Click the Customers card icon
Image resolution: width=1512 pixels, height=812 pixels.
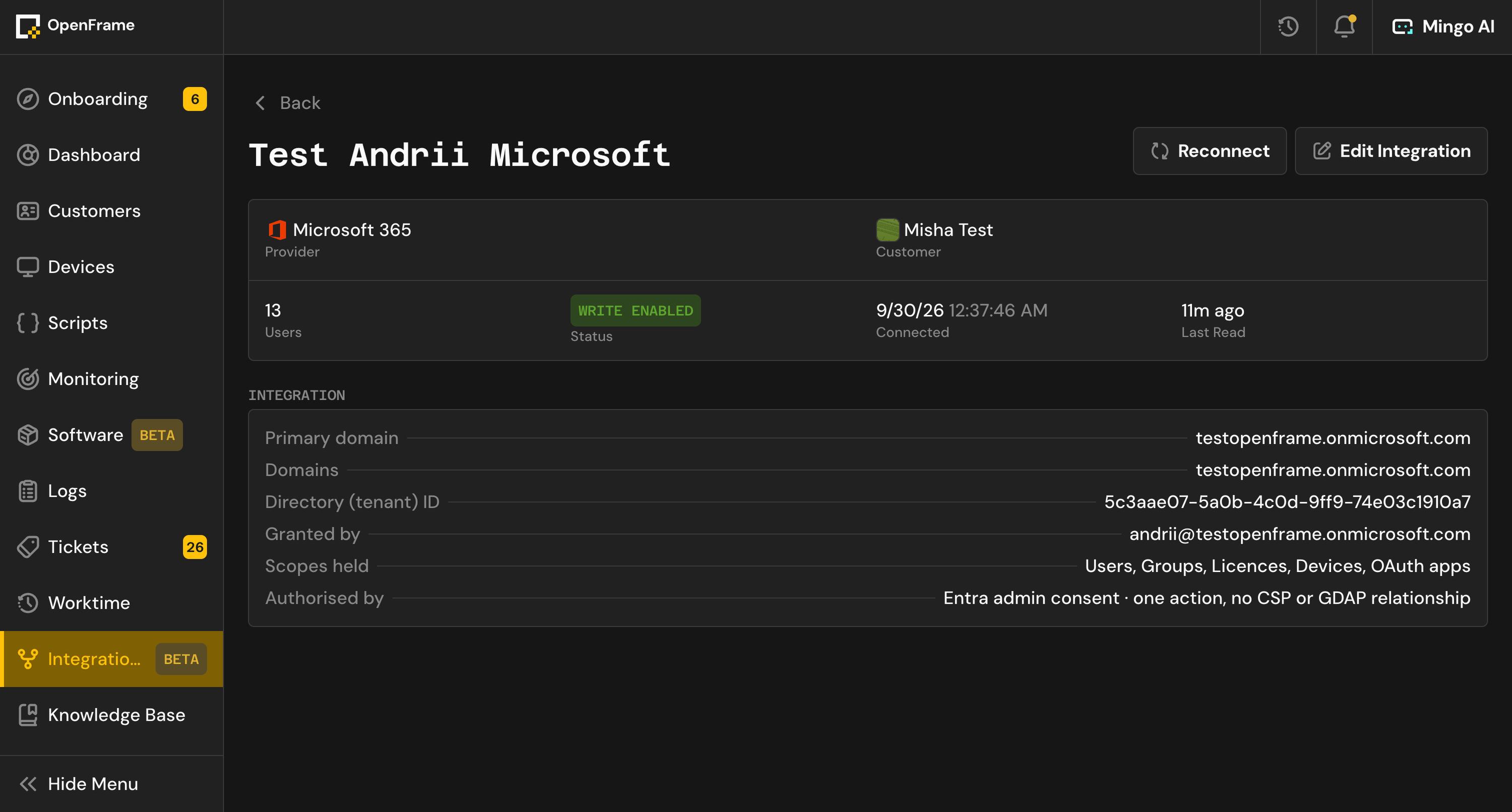pos(28,211)
